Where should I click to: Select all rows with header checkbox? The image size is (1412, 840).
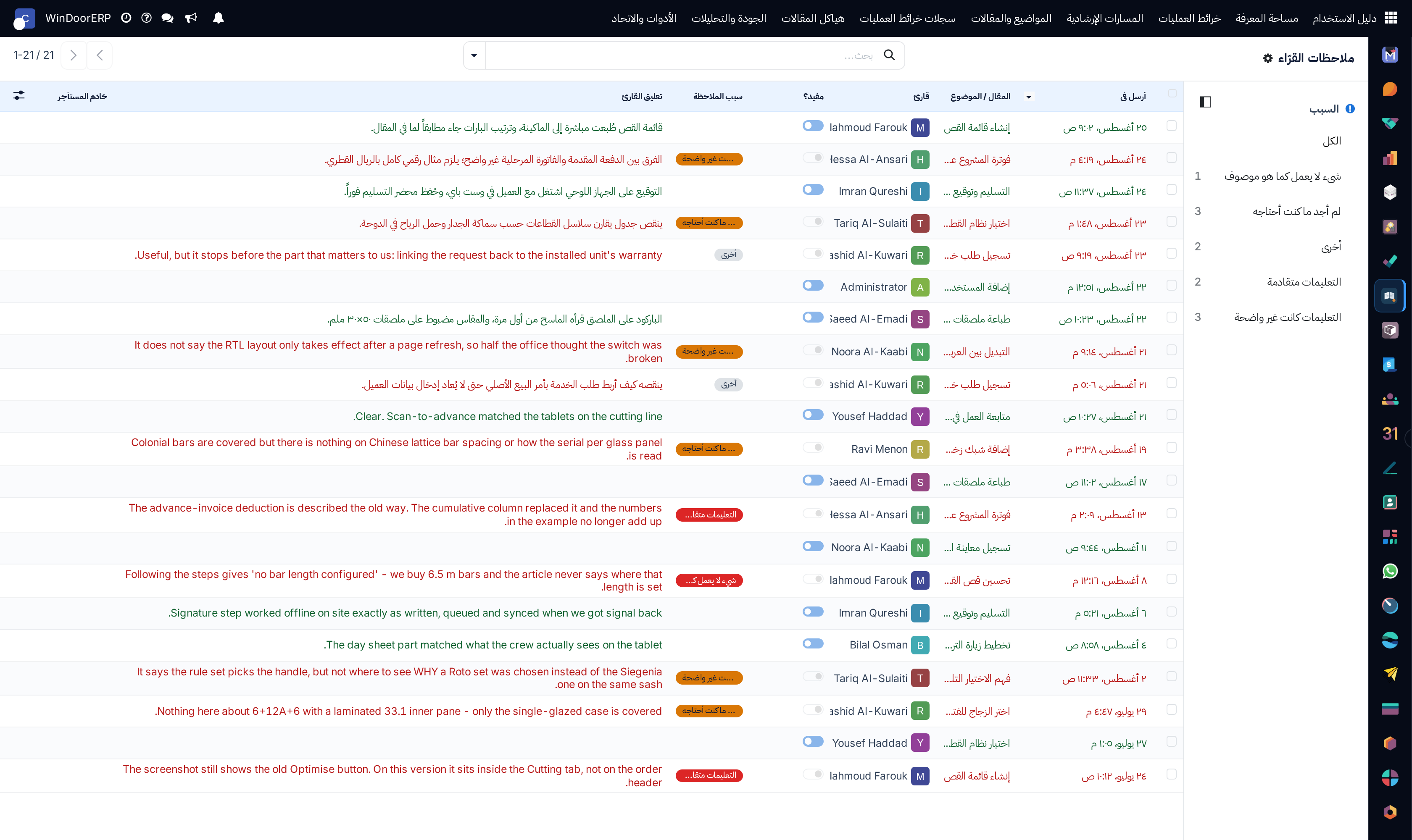coord(1172,93)
